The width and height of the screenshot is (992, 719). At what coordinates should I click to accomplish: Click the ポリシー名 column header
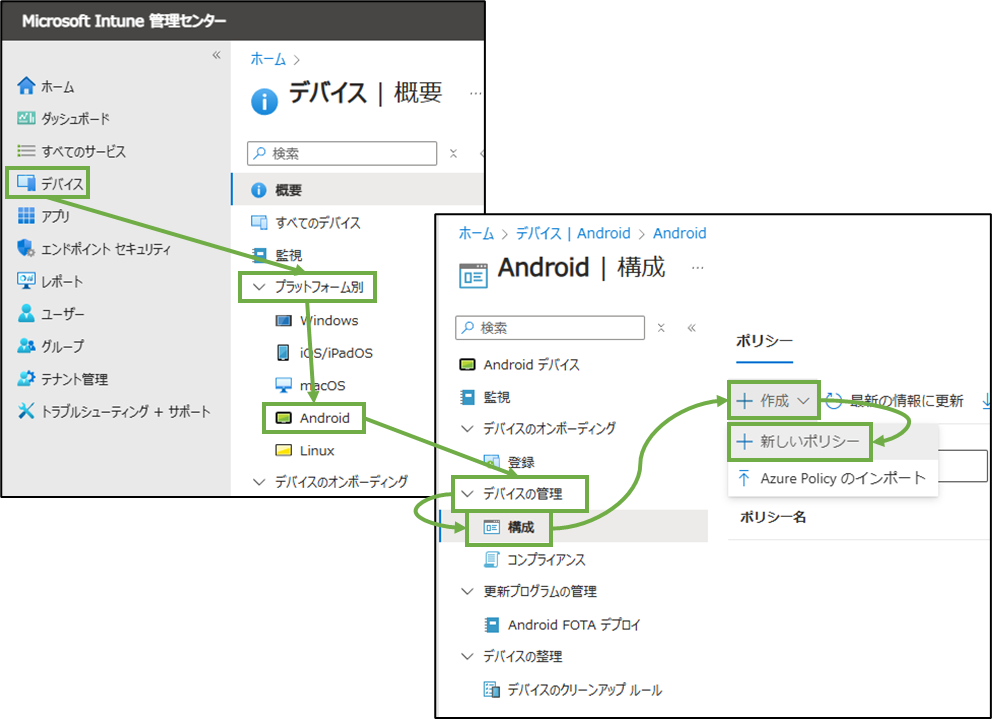[x=772, y=517]
